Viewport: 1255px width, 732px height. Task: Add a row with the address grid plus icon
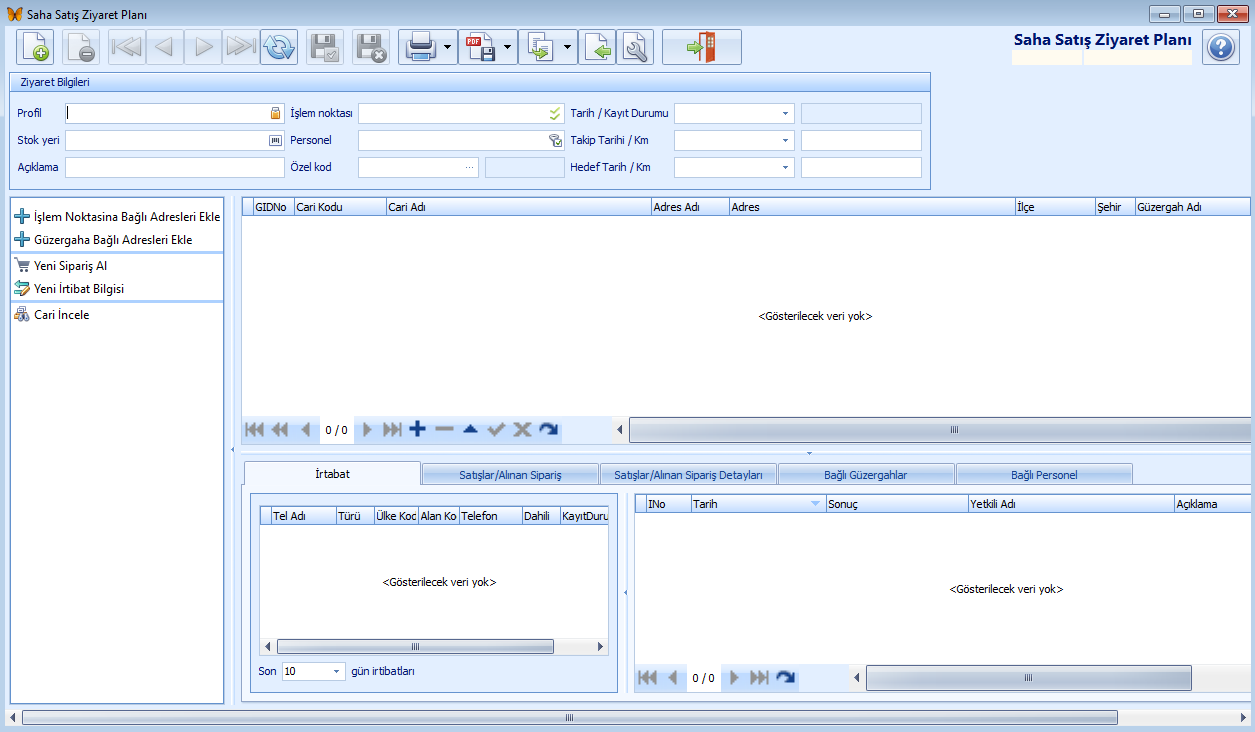[x=418, y=429]
